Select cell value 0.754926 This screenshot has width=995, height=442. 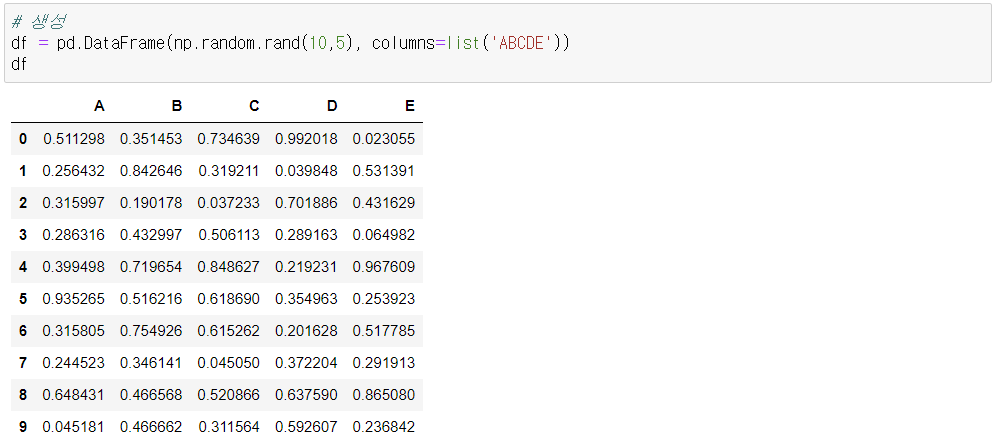(x=151, y=331)
